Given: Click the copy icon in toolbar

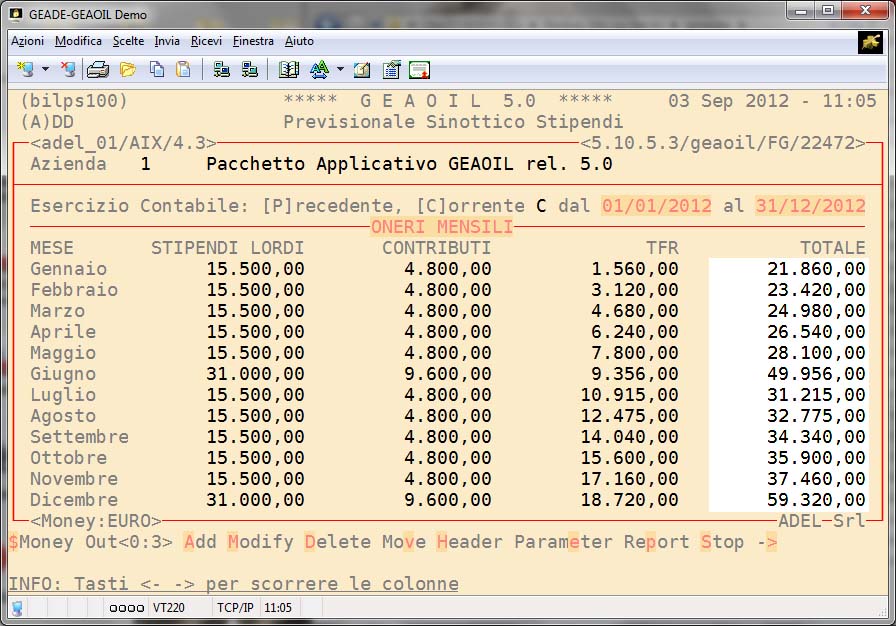Looking at the screenshot, I should [x=156, y=70].
